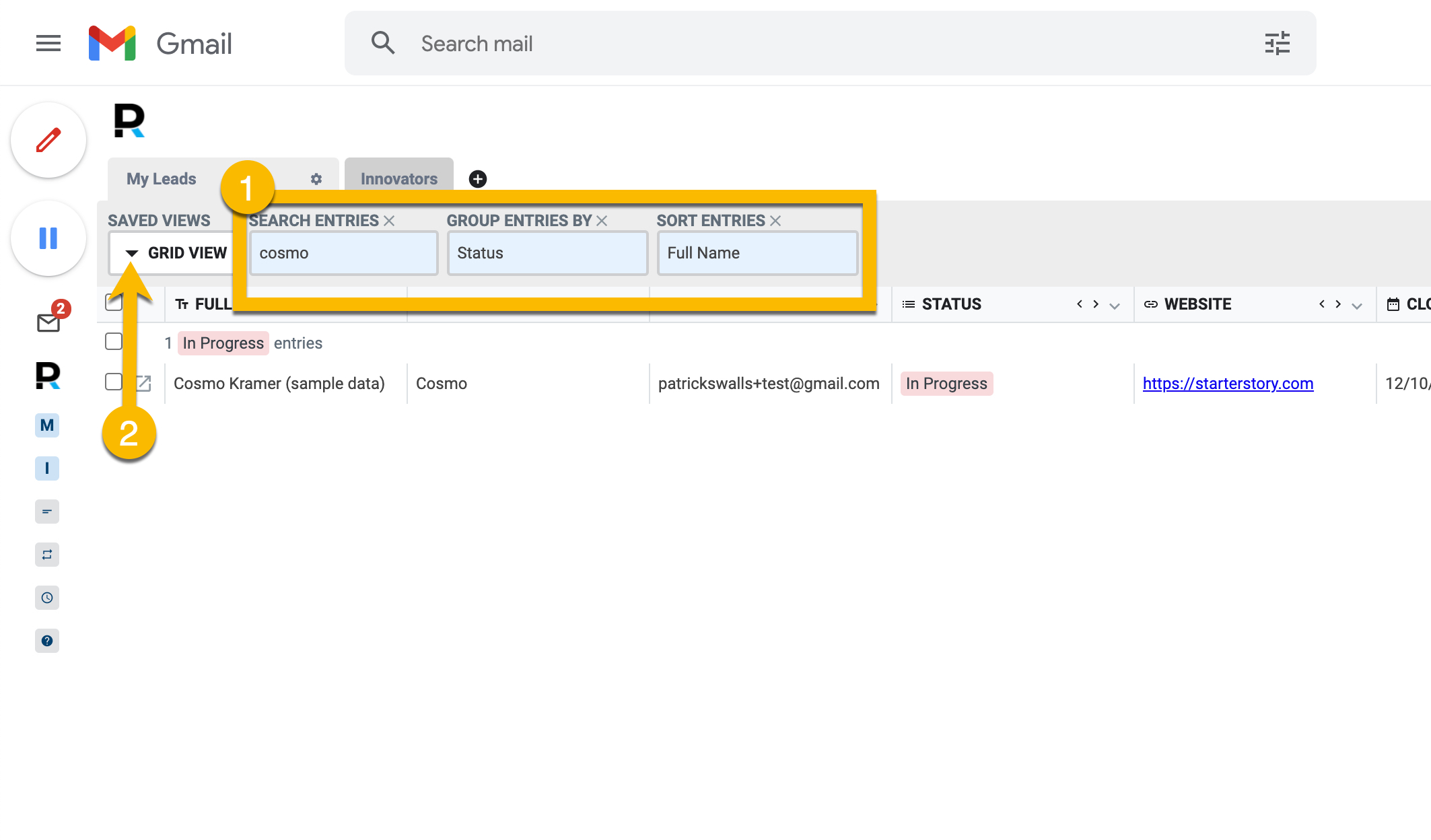Click the red pencil compose button
Image resolution: width=1431 pixels, height=840 pixels.
48,140
